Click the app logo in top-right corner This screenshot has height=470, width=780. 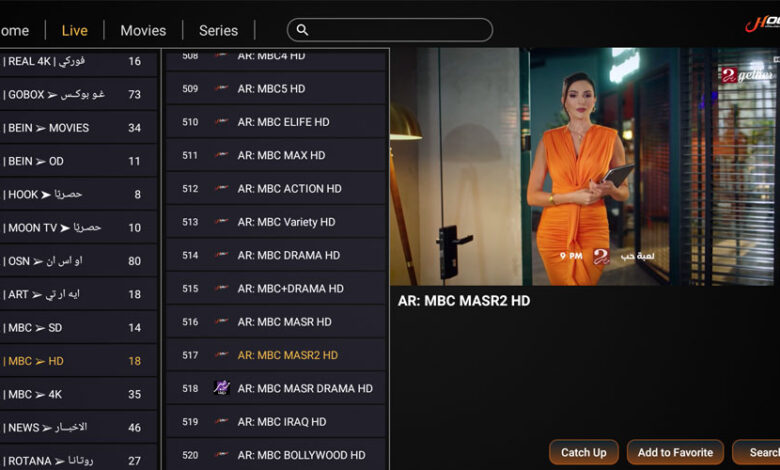760,24
